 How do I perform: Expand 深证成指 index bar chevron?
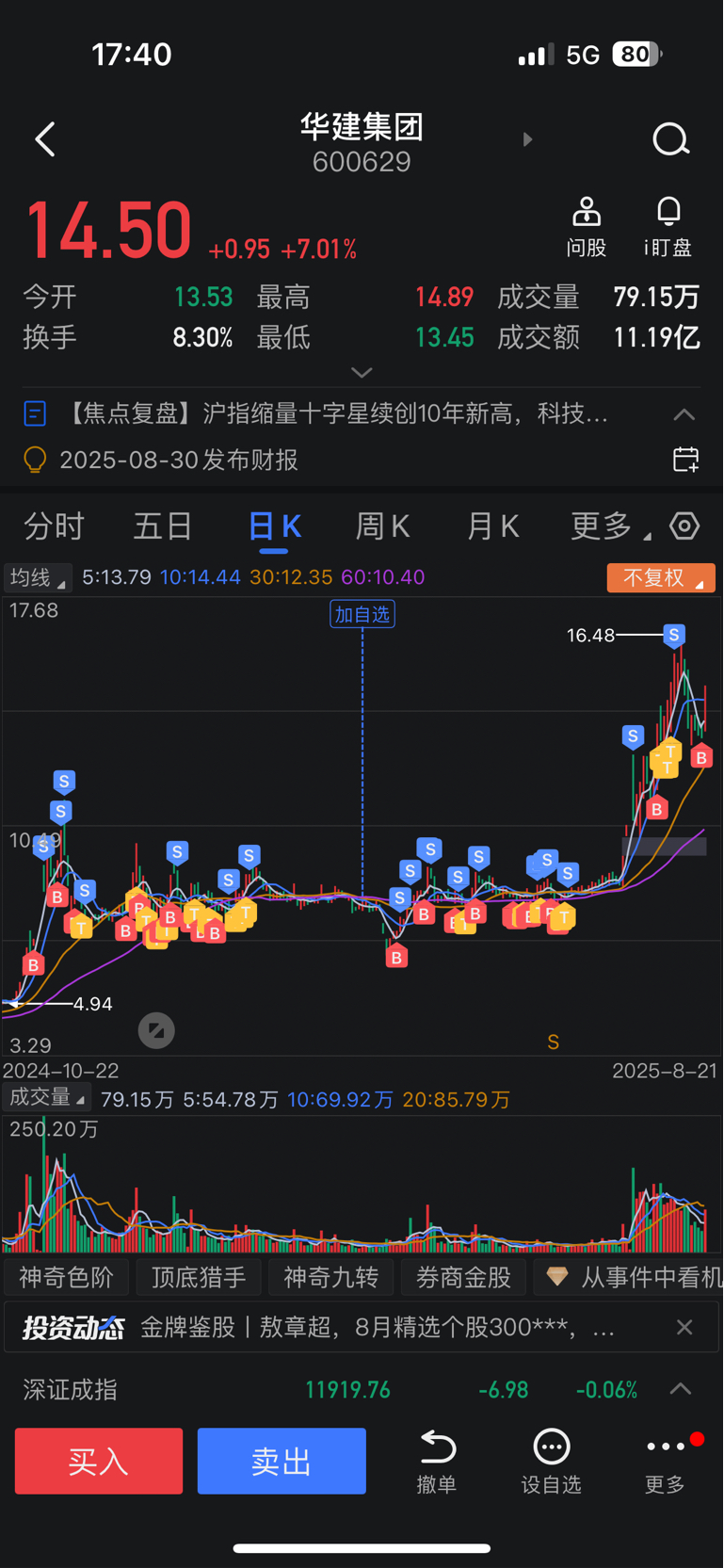681,1390
